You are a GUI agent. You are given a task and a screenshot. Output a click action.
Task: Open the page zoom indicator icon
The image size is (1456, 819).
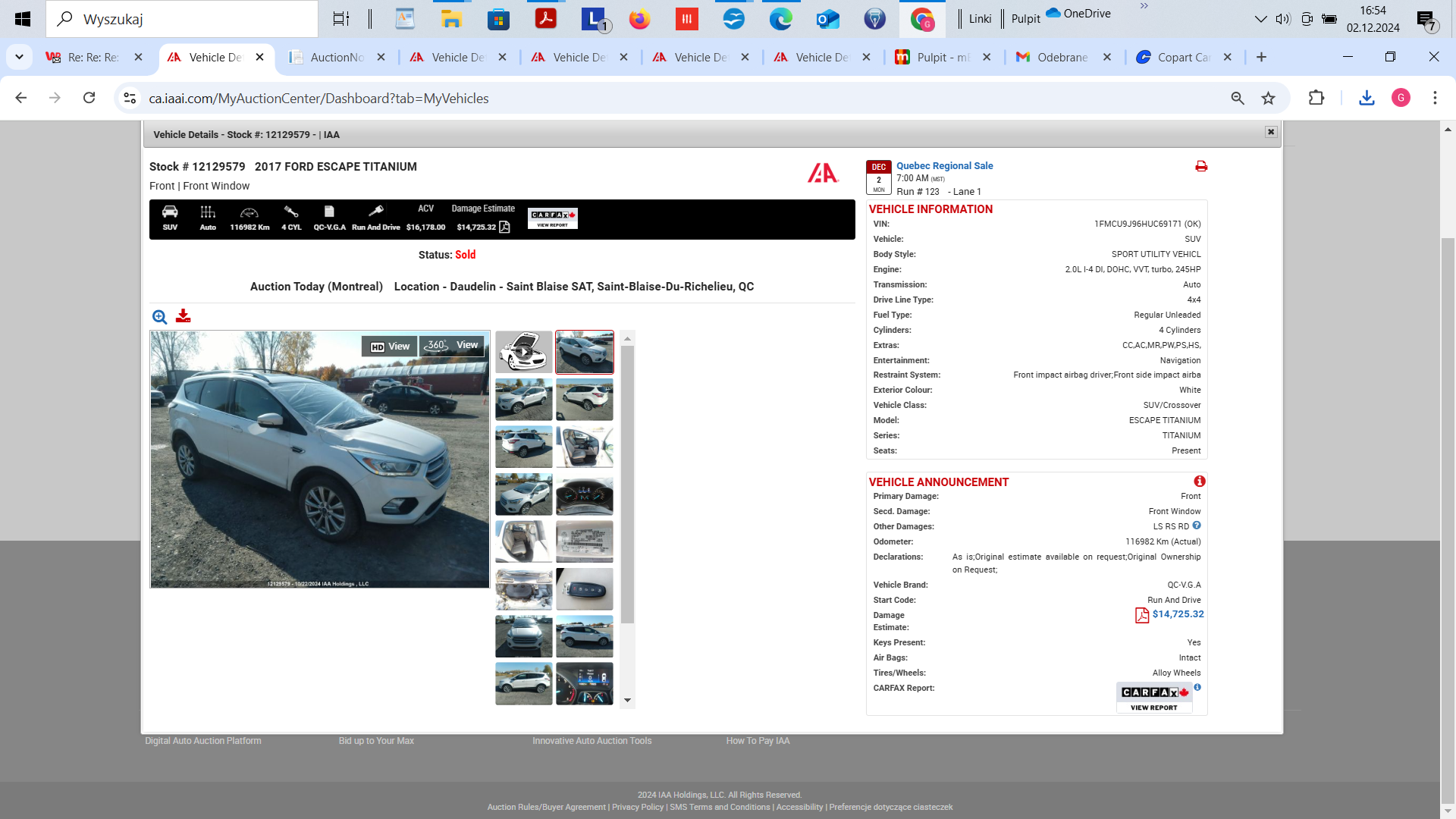tap(1238, 99)
